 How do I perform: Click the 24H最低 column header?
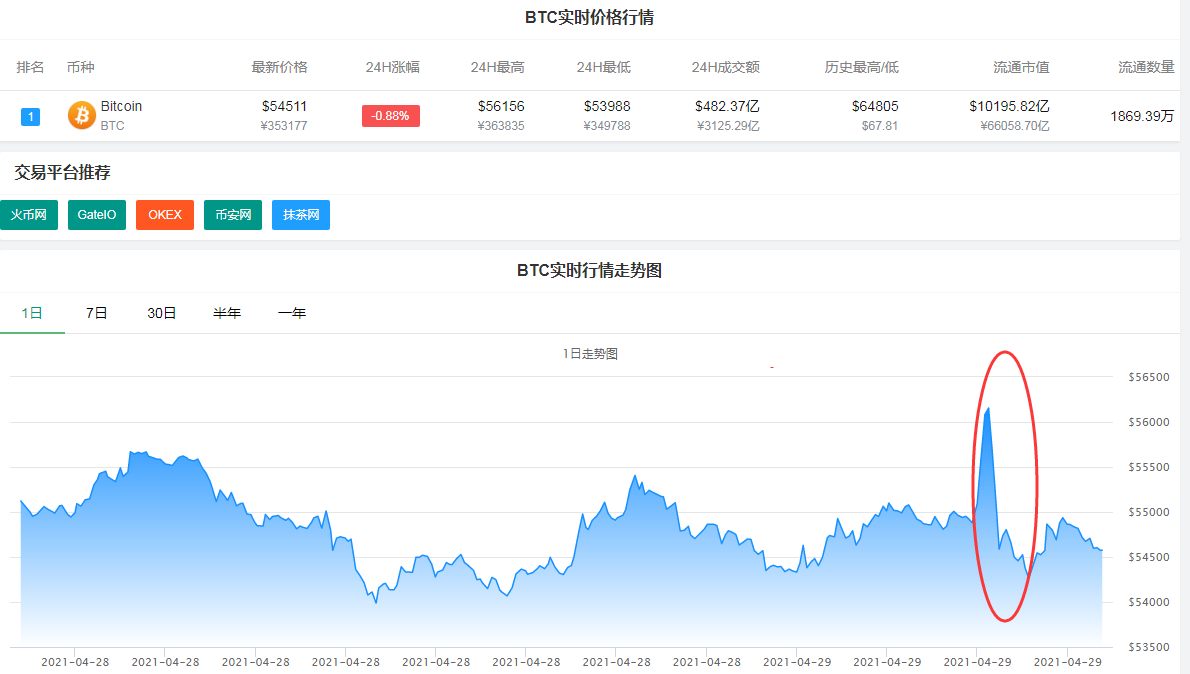click(603, 67)
